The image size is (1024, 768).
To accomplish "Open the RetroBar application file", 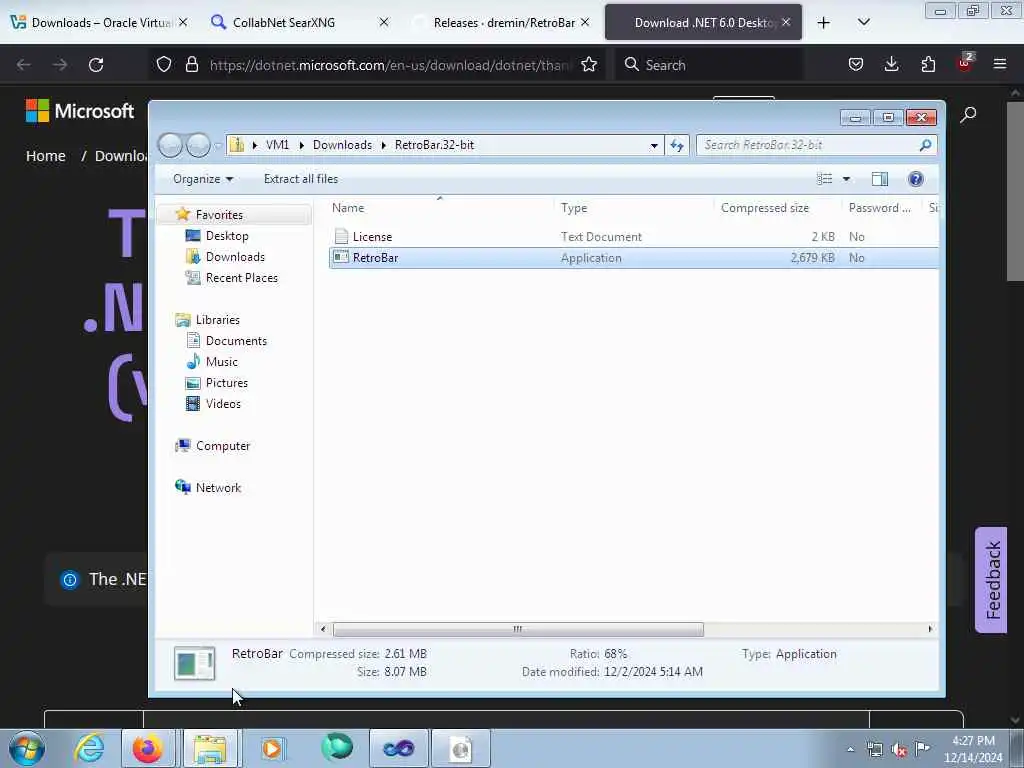I will tap(375, 258).
